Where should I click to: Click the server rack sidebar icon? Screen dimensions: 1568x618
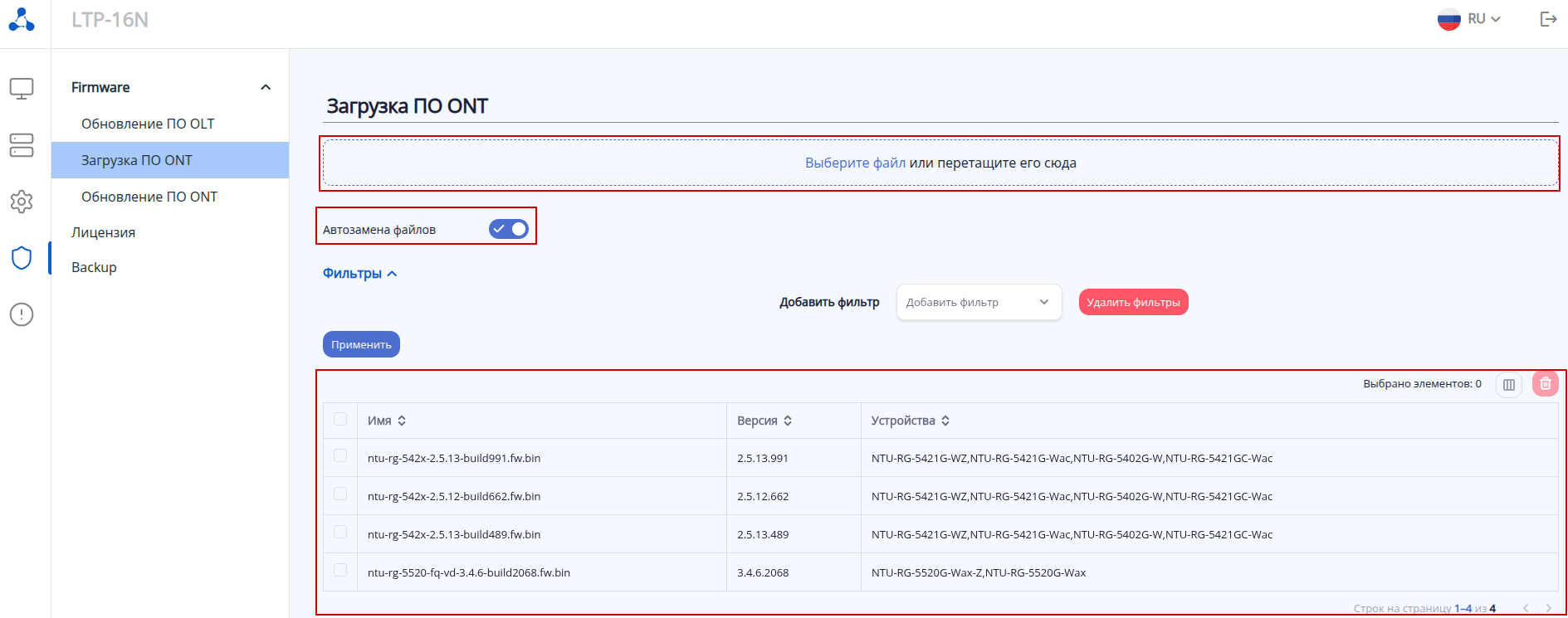point(22,145)
